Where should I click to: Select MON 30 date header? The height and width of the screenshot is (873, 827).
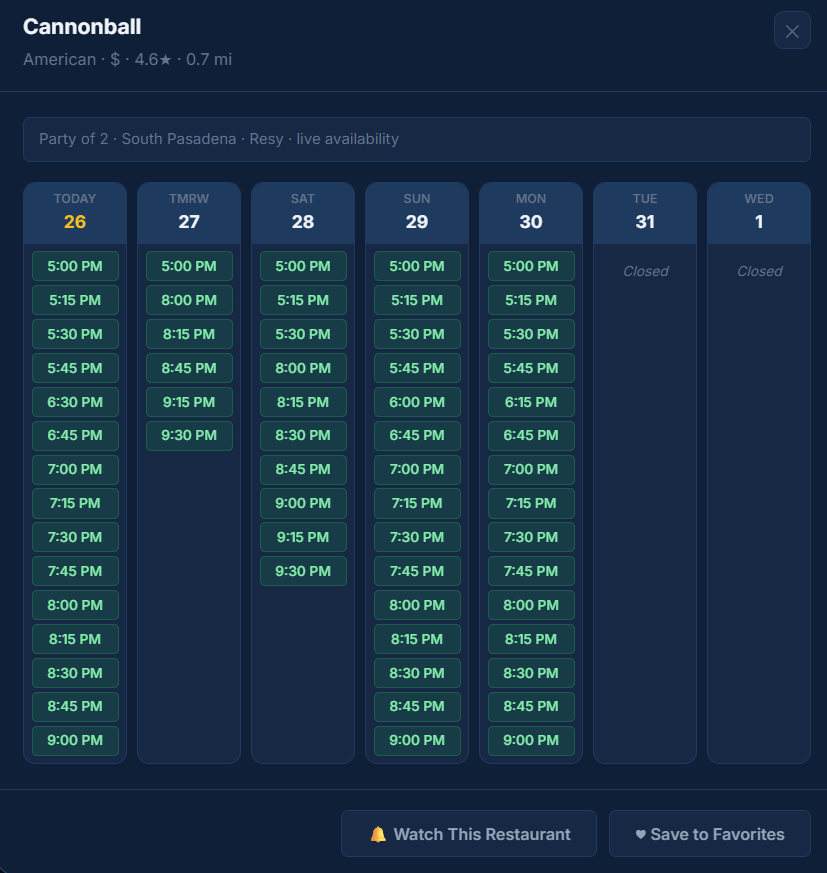click(x=530, y=211)
